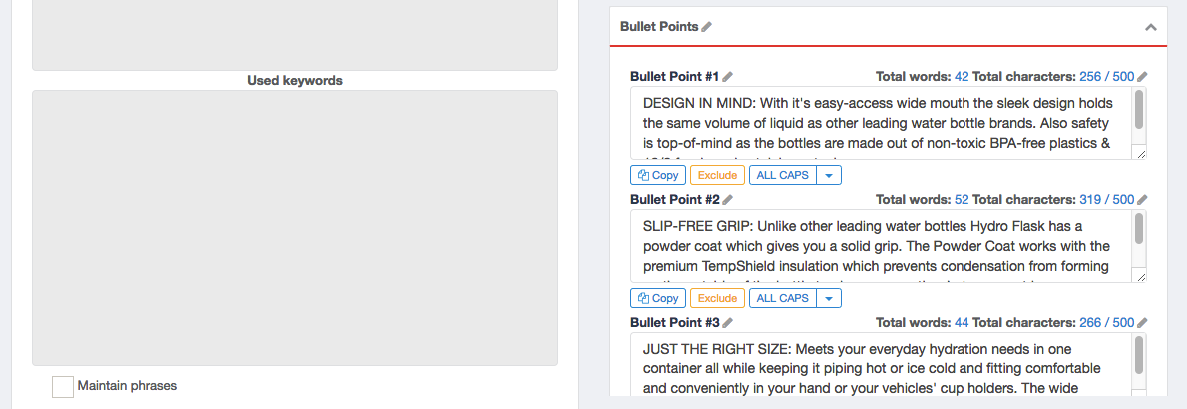Viewport: 1187px width, 409px height.
Task: Open dropdown arrow next to second ALL CAPS
Action: click(x=829, y=298)
